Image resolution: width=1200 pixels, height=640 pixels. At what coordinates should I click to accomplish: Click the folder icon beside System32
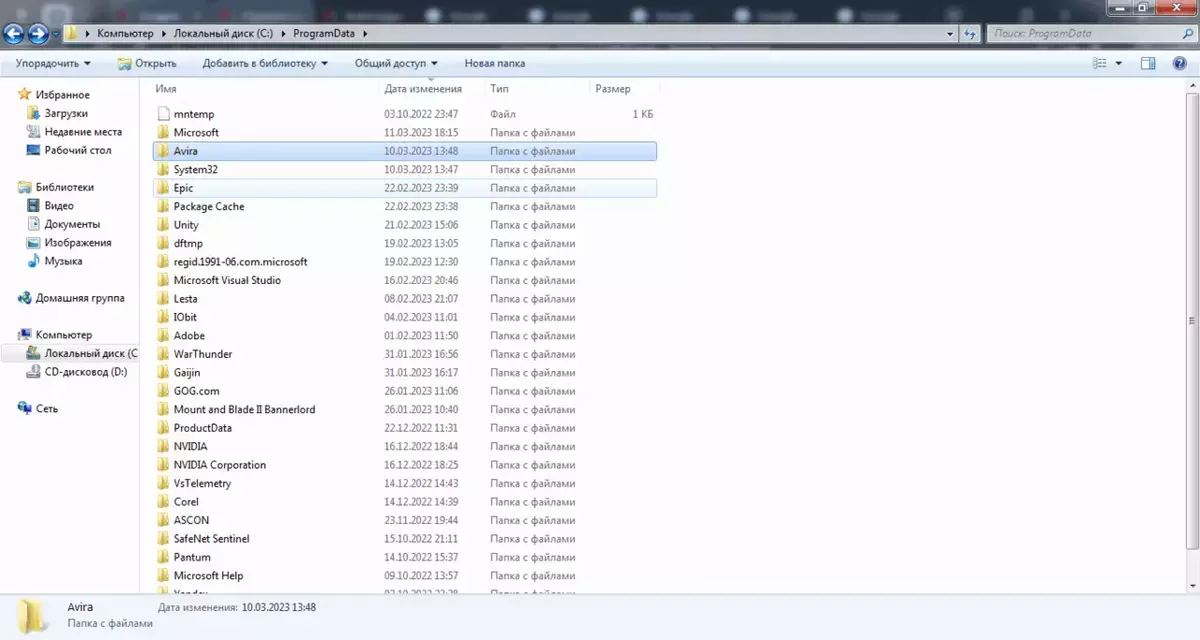coord(164,169)
